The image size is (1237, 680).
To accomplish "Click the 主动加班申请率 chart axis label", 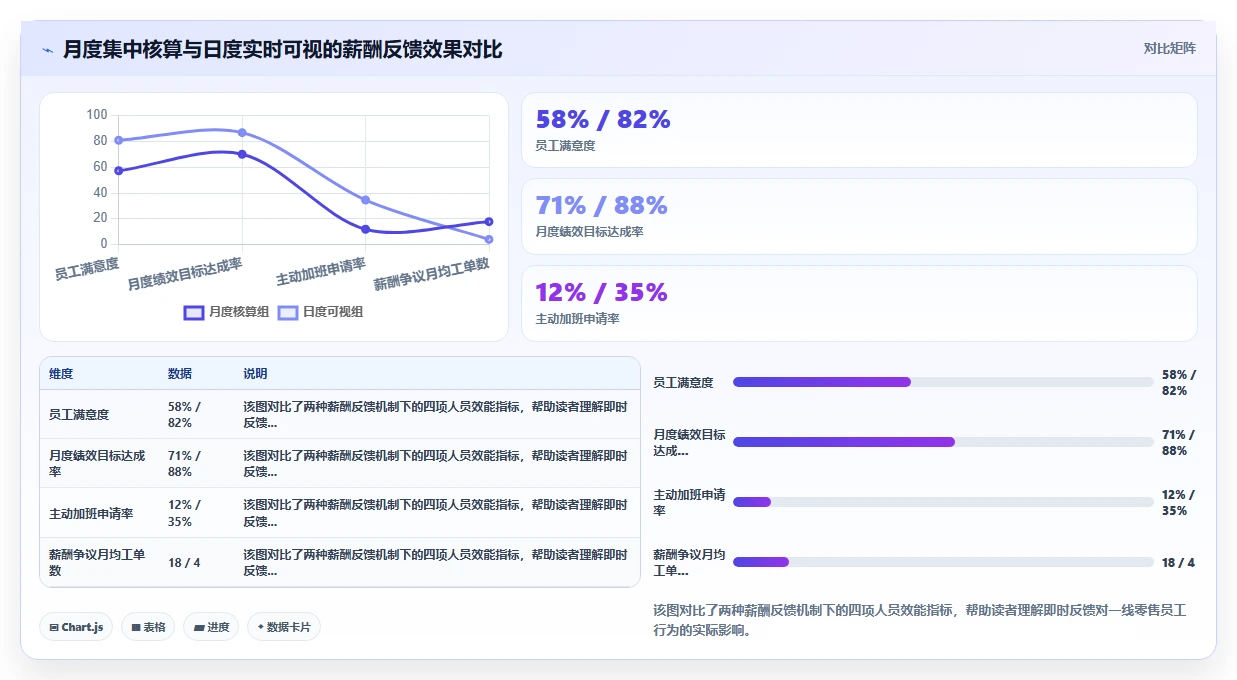I will coord(320,271).
